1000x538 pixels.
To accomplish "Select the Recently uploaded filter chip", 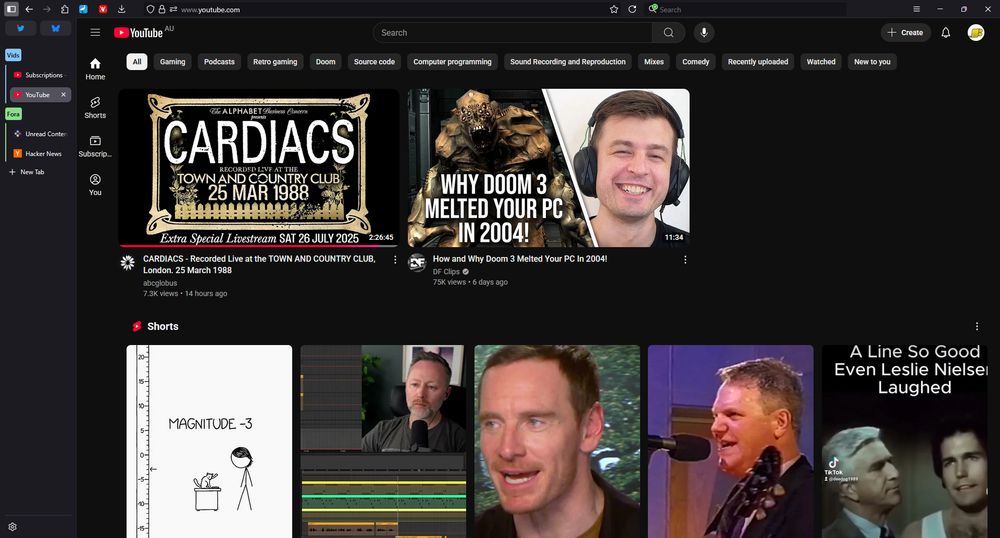I will (758, 62).
